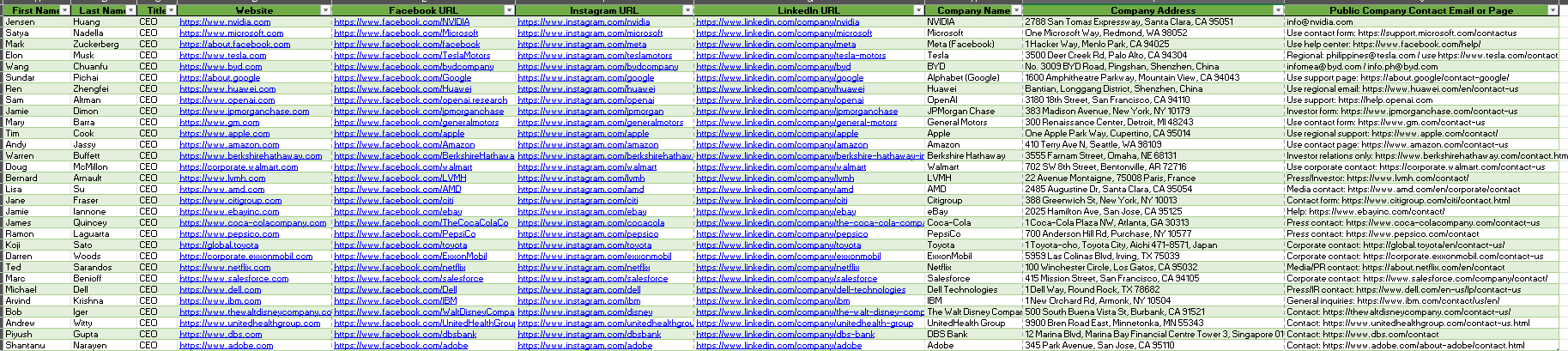Select the Company Address header cell
The width and height of the screenshot is (1568, 351).
click(x=1153, y=10)
